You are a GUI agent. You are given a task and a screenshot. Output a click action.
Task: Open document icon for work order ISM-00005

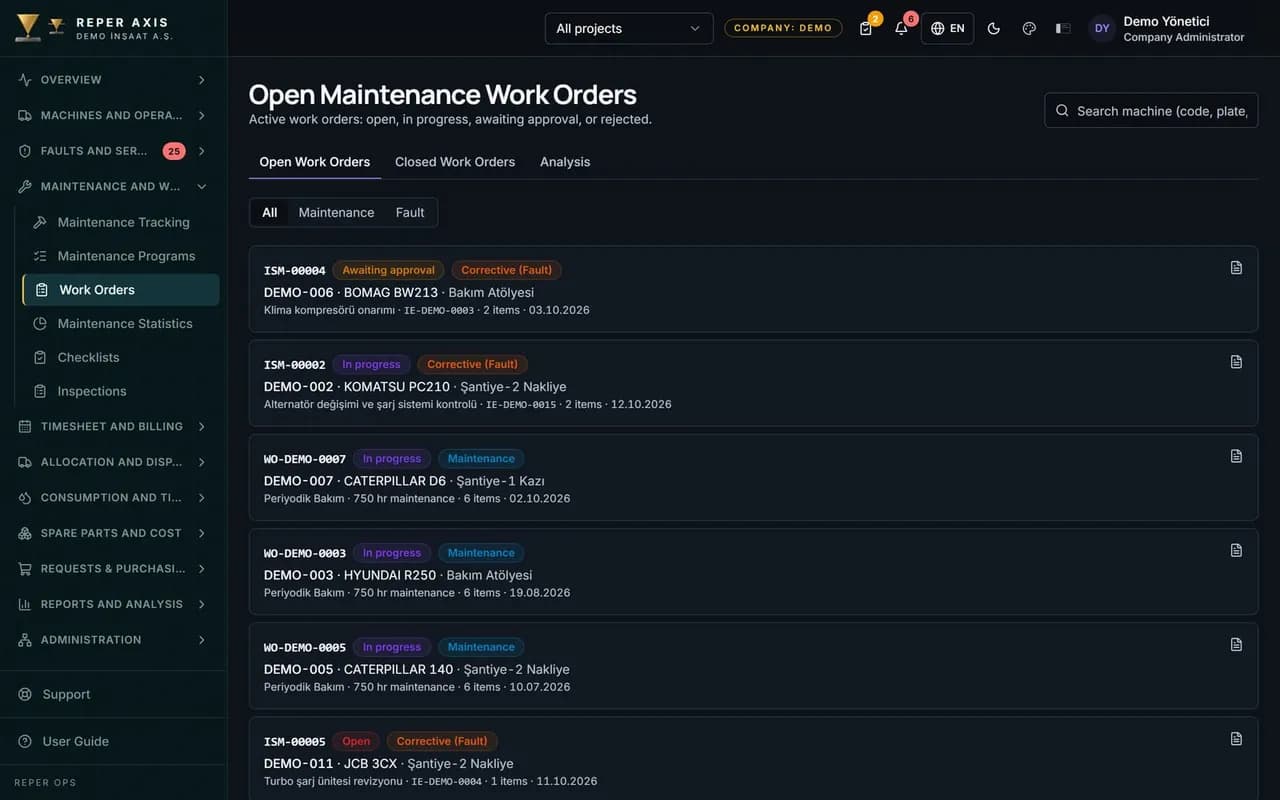tap(1236, 738)
